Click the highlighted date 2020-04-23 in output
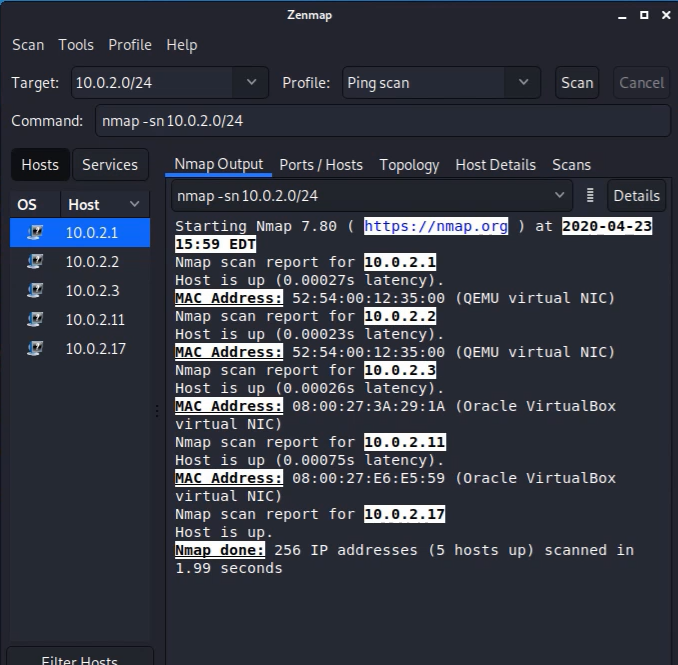The width and height of the screenshot is (678, 665). click(607, 226)
